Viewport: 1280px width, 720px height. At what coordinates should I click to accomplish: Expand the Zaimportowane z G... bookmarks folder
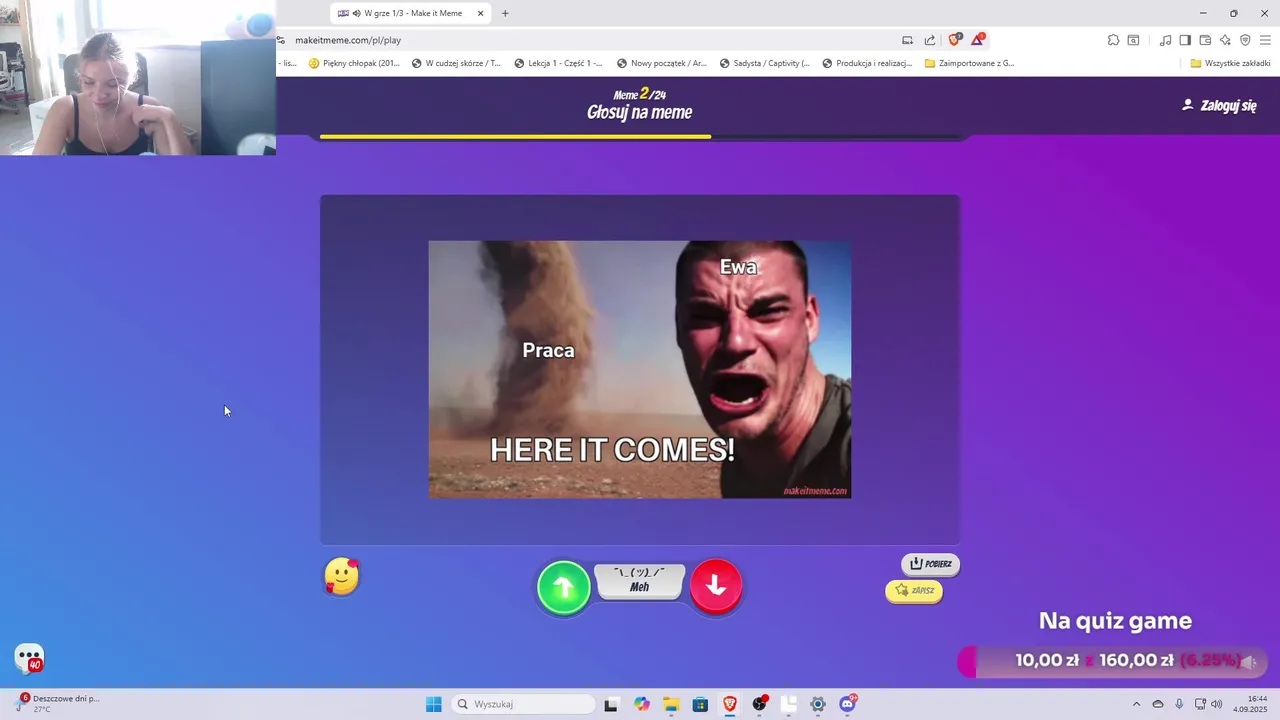click(969, 63)
